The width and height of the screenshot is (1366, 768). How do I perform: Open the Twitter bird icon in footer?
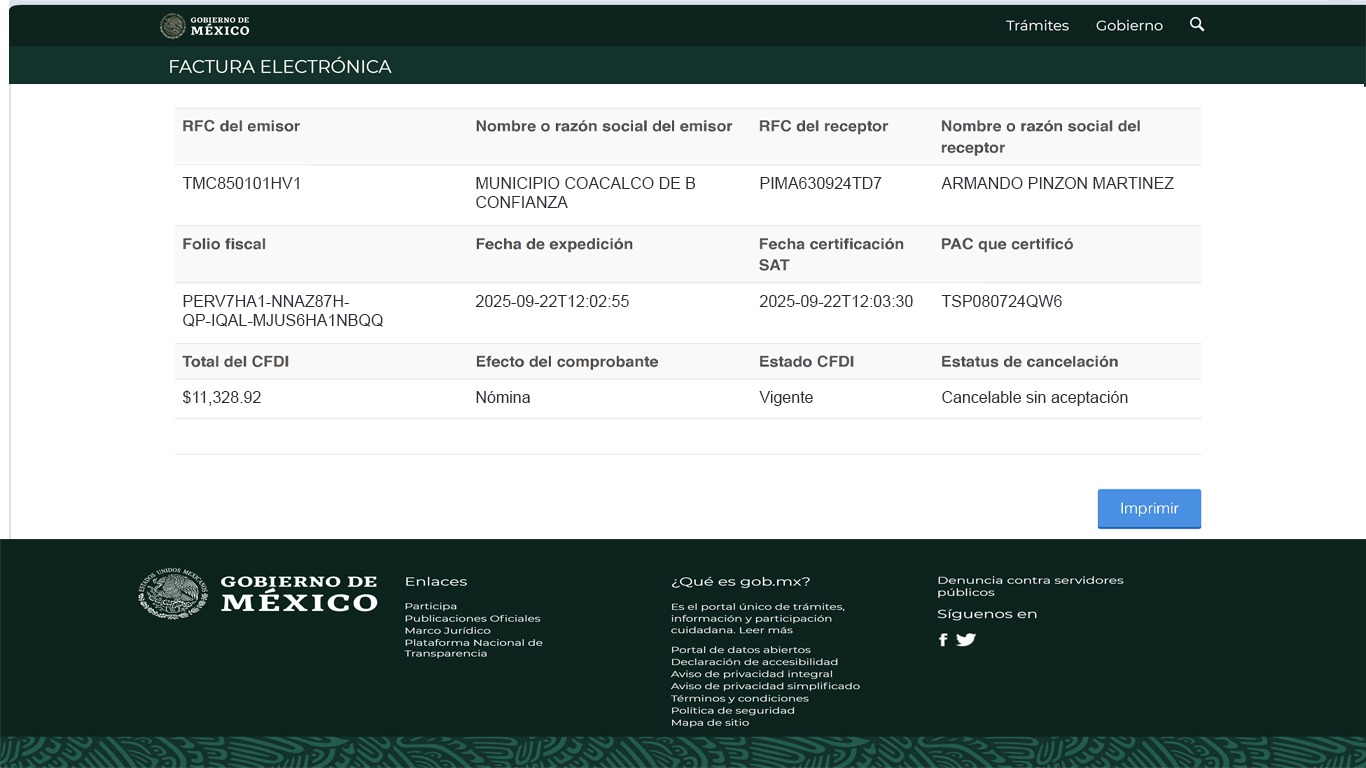pyautogui.click(x=966, y=640)
